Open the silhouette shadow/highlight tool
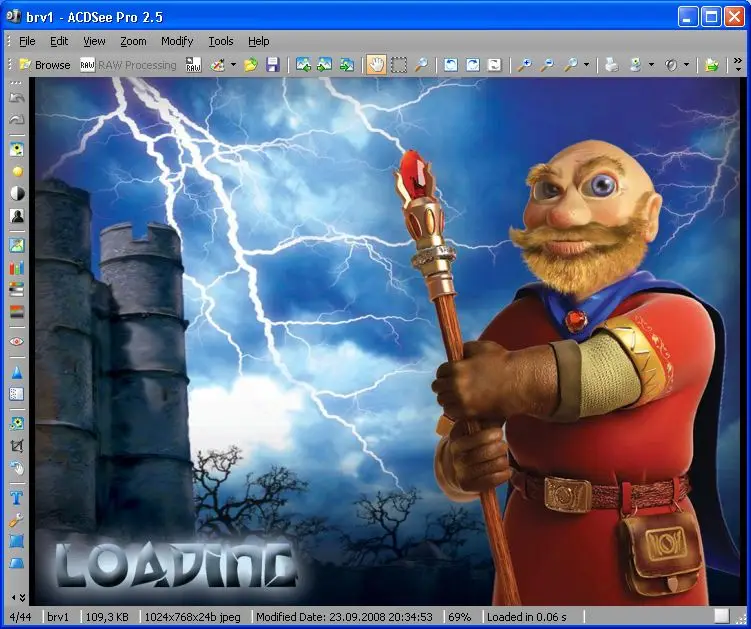The image size is (751, 629). click(17, 216)
